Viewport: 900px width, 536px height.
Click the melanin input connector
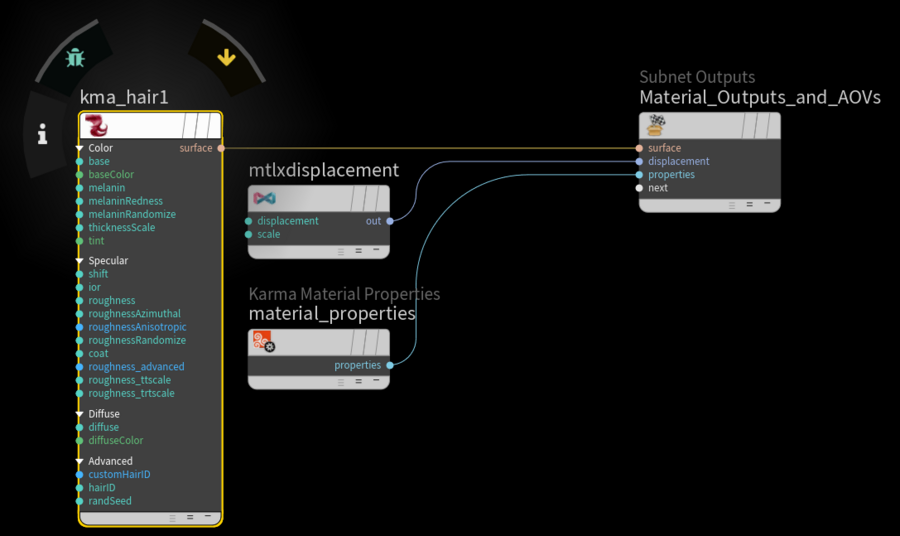pyautogui.click(x=80, y=188)
